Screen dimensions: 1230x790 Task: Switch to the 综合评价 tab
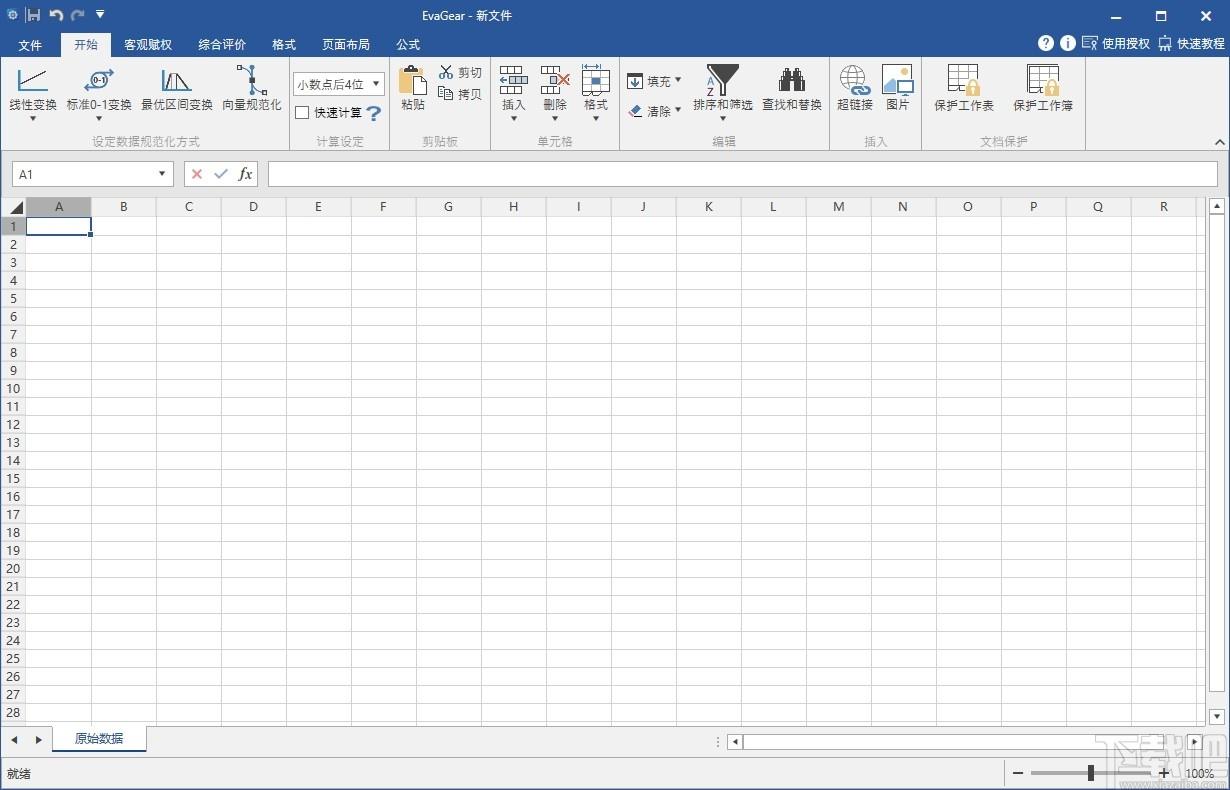[x=222, y=45]
